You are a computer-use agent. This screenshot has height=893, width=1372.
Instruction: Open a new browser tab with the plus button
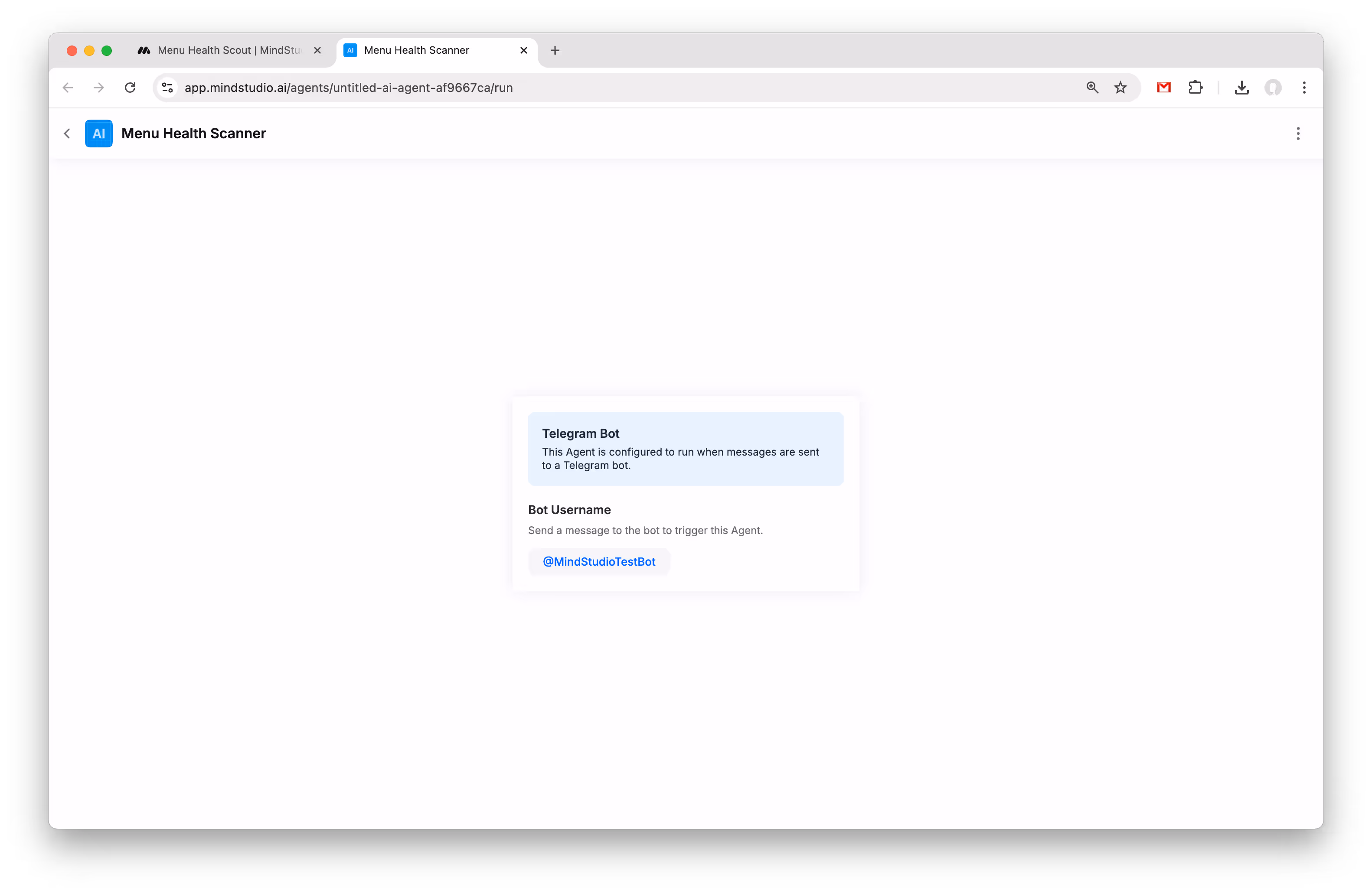[x=554, y=50]
